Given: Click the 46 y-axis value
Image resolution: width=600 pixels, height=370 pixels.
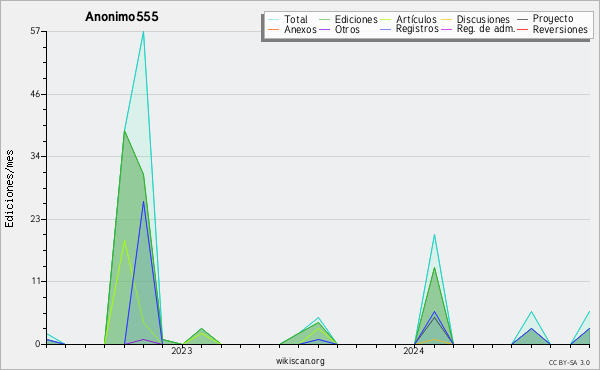Looking at the screenshot, I should point(35,94).
